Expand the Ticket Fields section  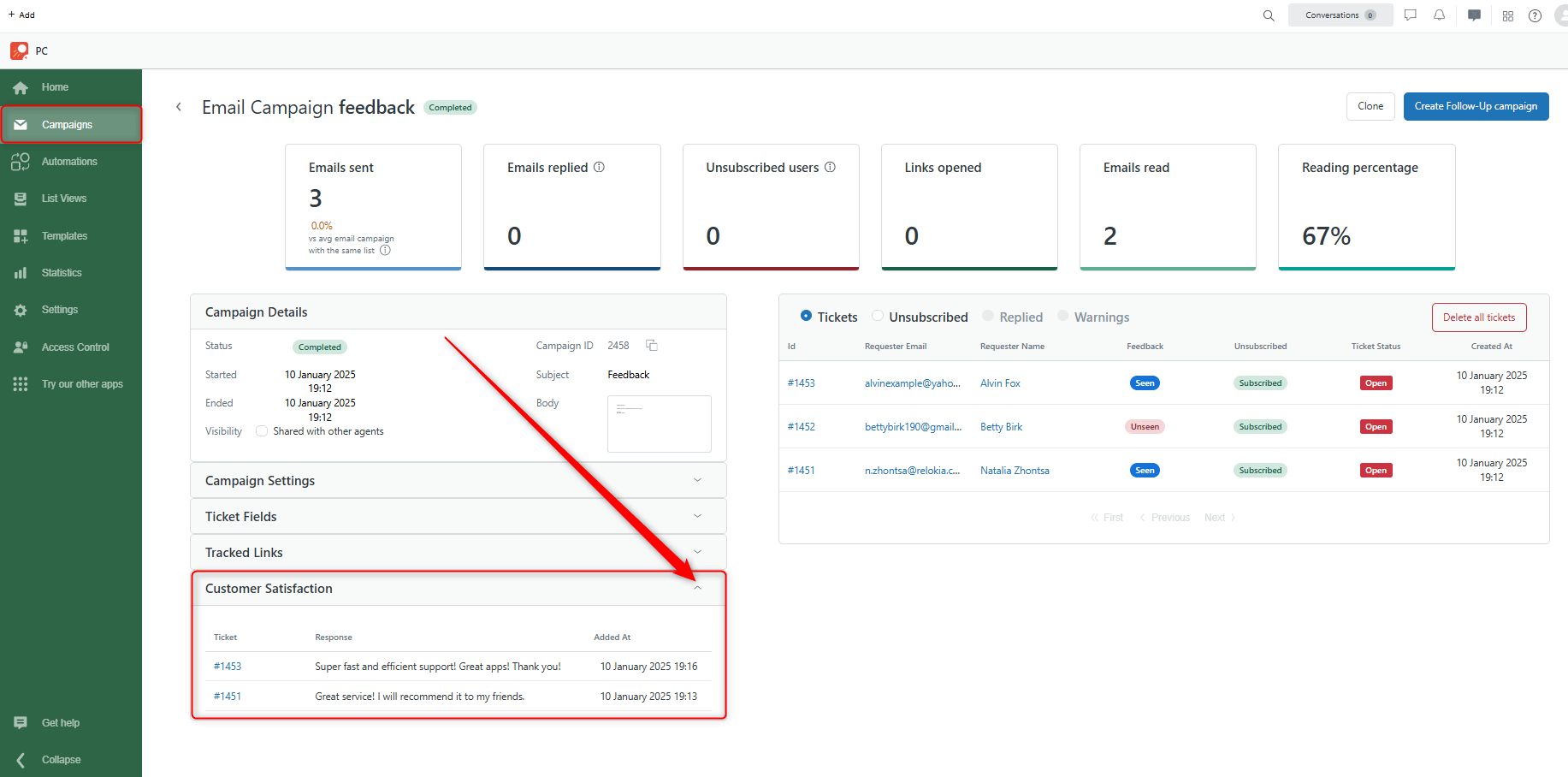pos(458,517)
